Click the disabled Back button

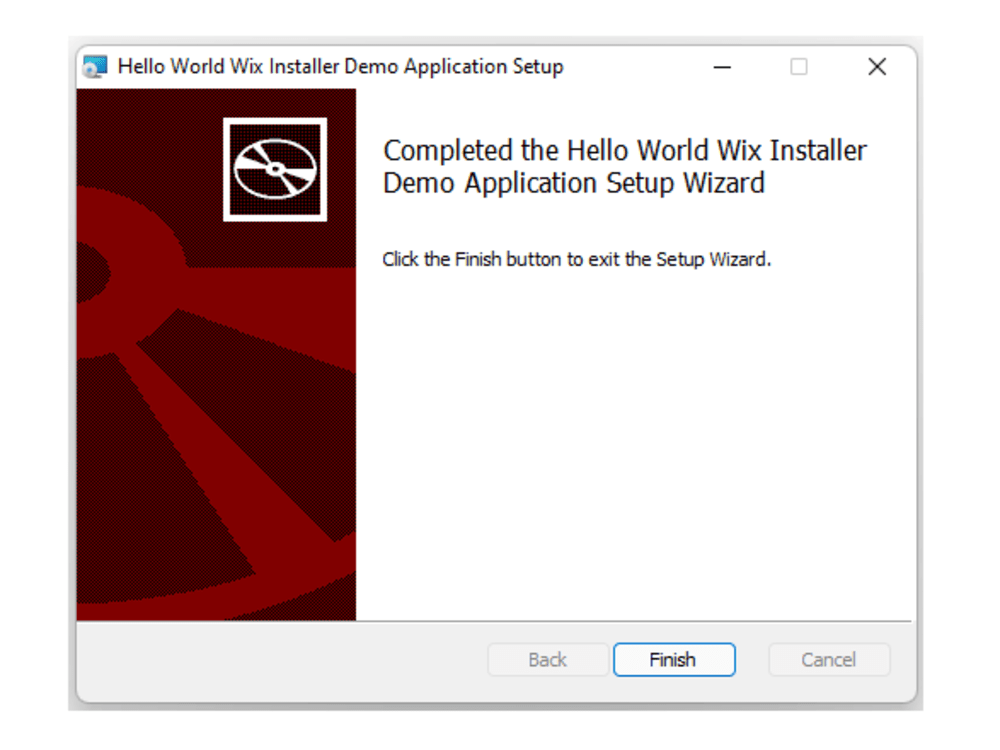[x=547, y=659]
